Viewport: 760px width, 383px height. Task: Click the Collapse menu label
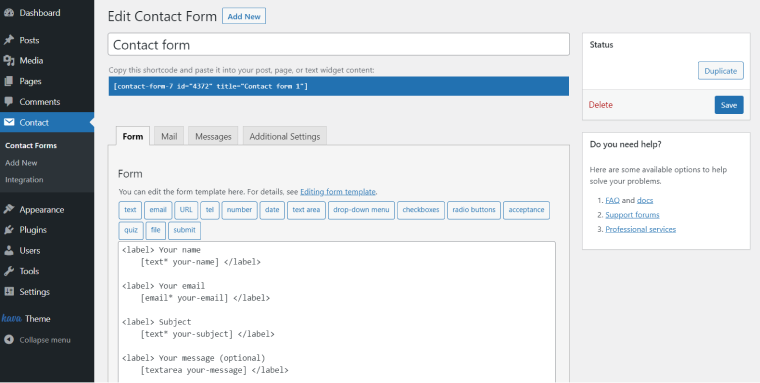(x=45, y=340)
